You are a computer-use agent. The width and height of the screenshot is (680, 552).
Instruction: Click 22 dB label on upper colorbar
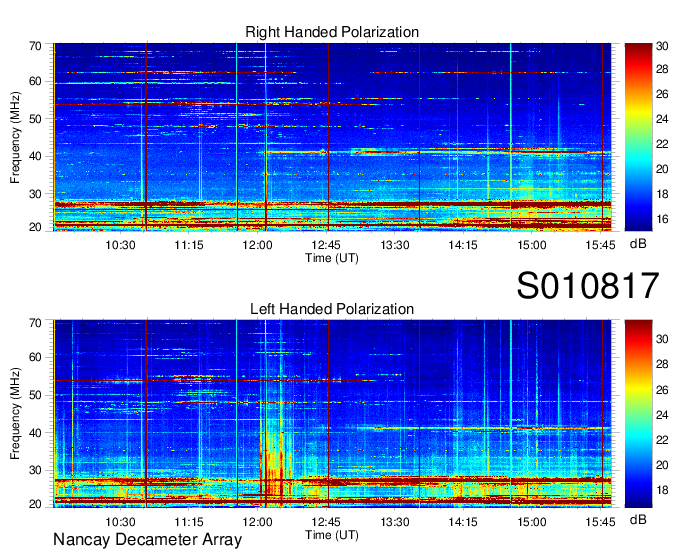tap(662, 144)
